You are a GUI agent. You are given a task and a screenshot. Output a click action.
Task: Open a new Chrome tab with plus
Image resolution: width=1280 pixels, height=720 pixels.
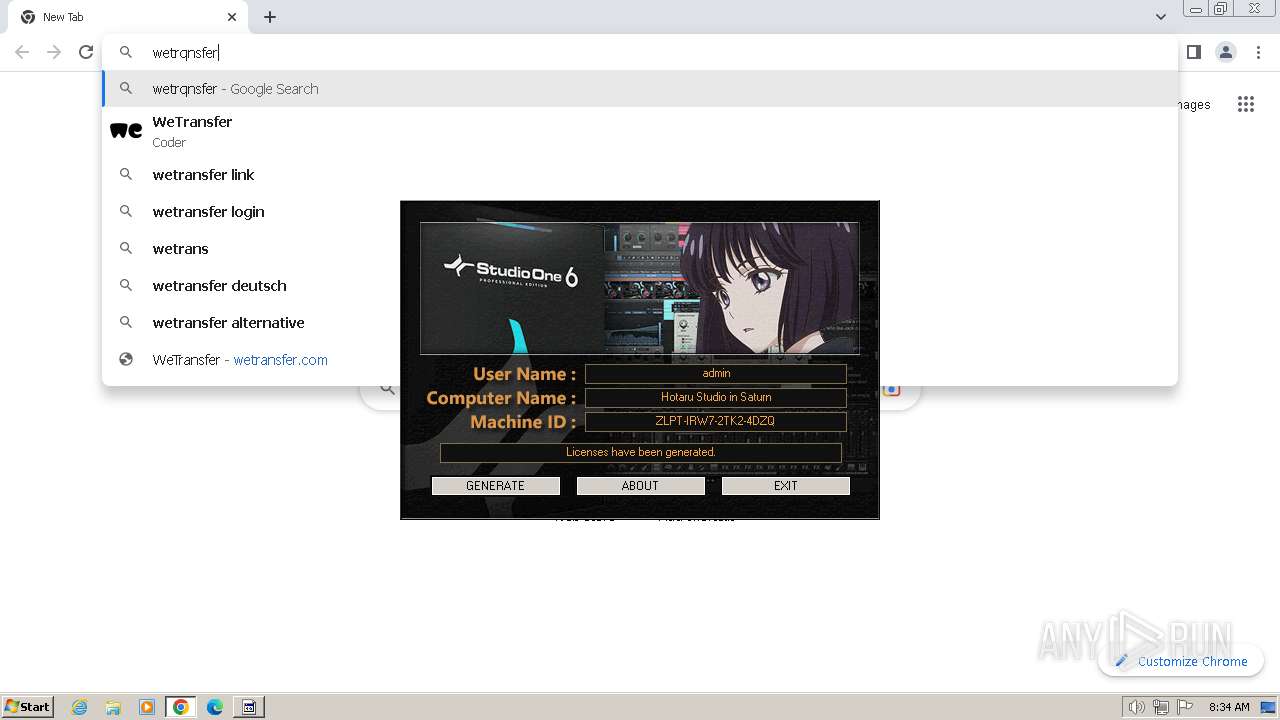point(270,17)
